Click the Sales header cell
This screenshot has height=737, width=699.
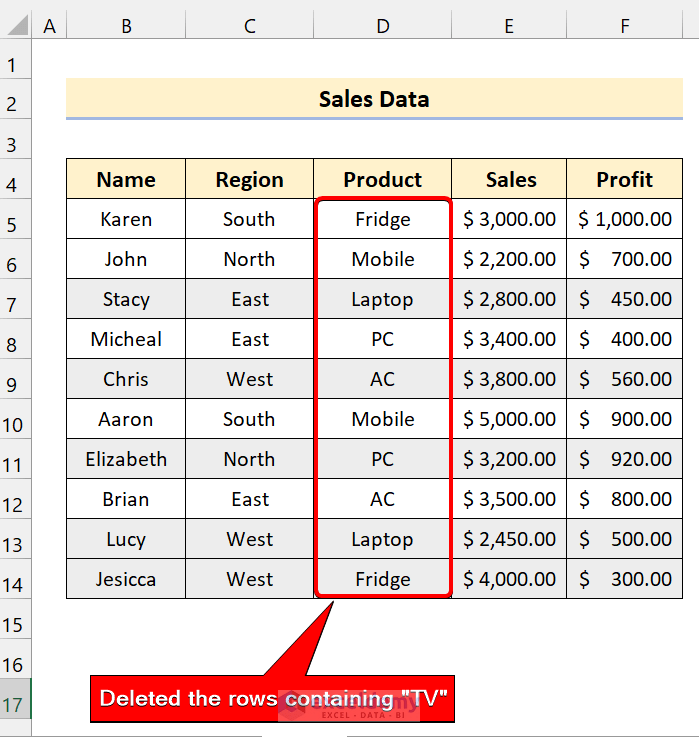click(x=509, y=179)
